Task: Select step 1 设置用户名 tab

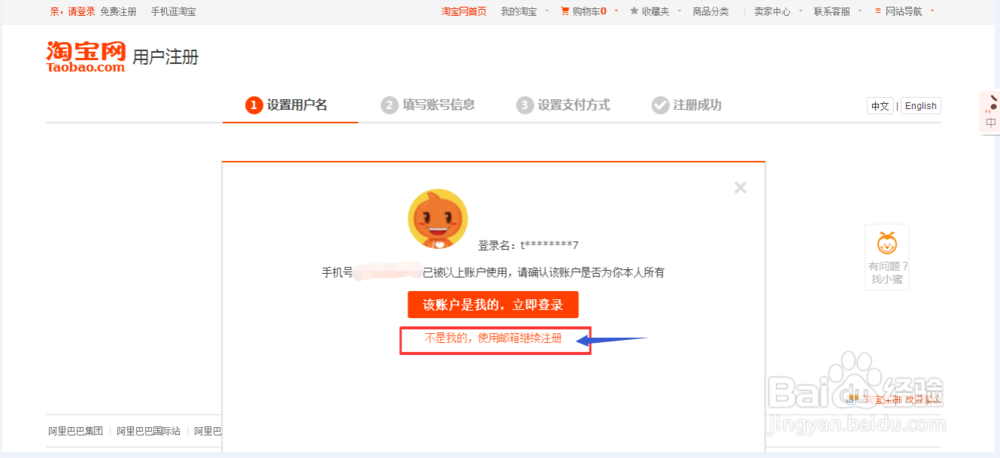Action: click(x=287, y=105)
